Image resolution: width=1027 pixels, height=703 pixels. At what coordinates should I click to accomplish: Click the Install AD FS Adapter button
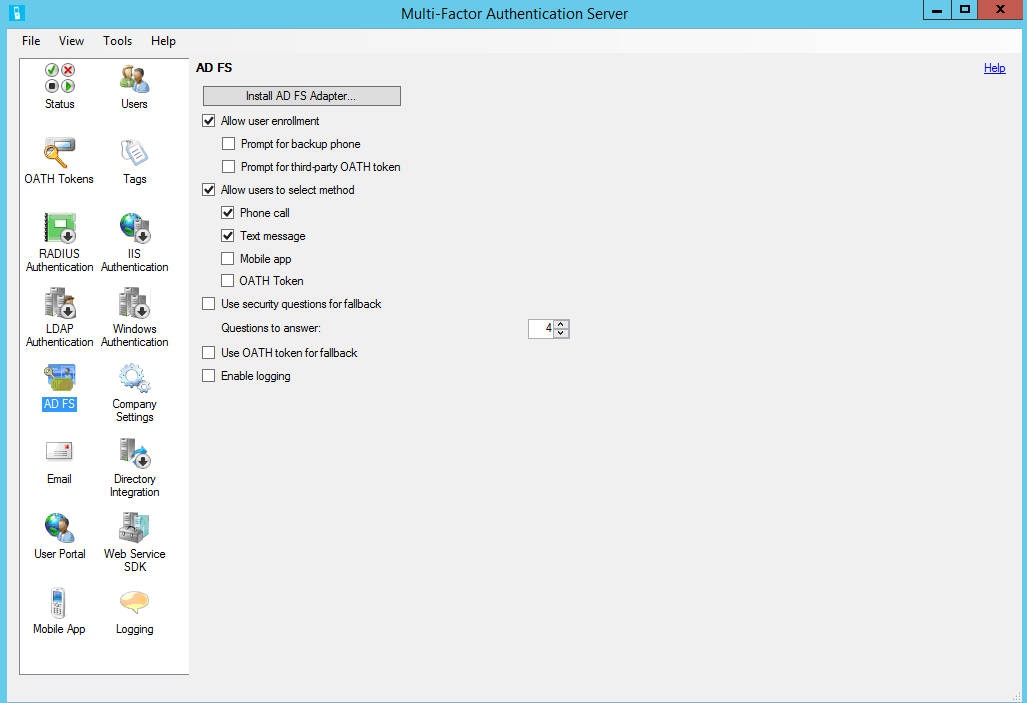(x=301, y=95)
